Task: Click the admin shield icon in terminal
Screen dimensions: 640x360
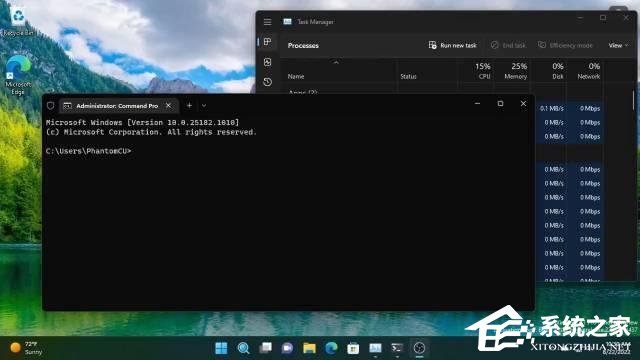Action: 51,106
